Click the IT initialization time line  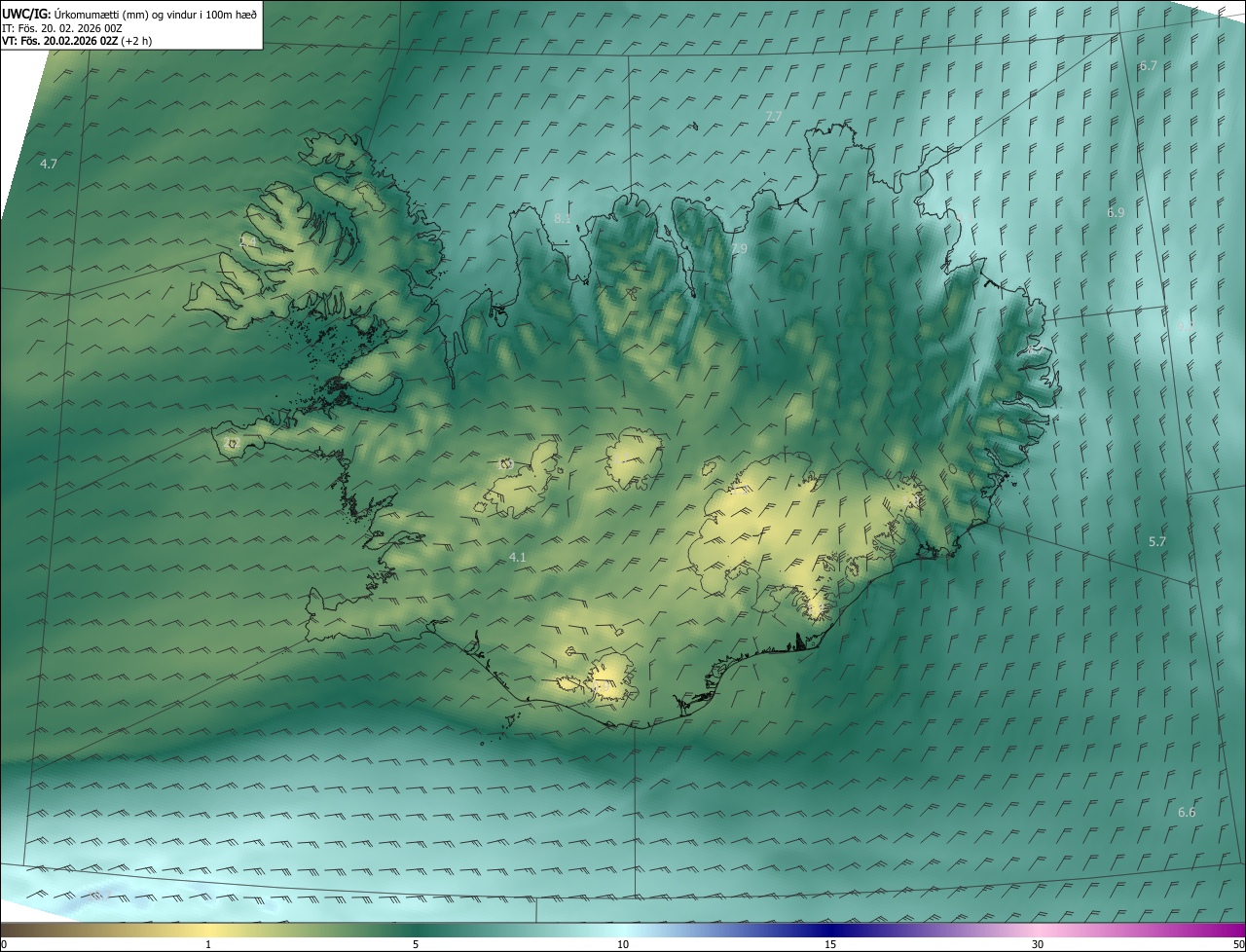[60, 27]
